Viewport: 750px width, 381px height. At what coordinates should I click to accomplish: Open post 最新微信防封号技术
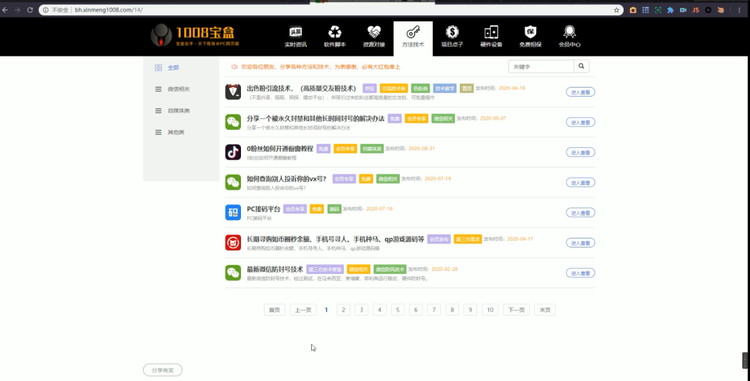point(275,269)
